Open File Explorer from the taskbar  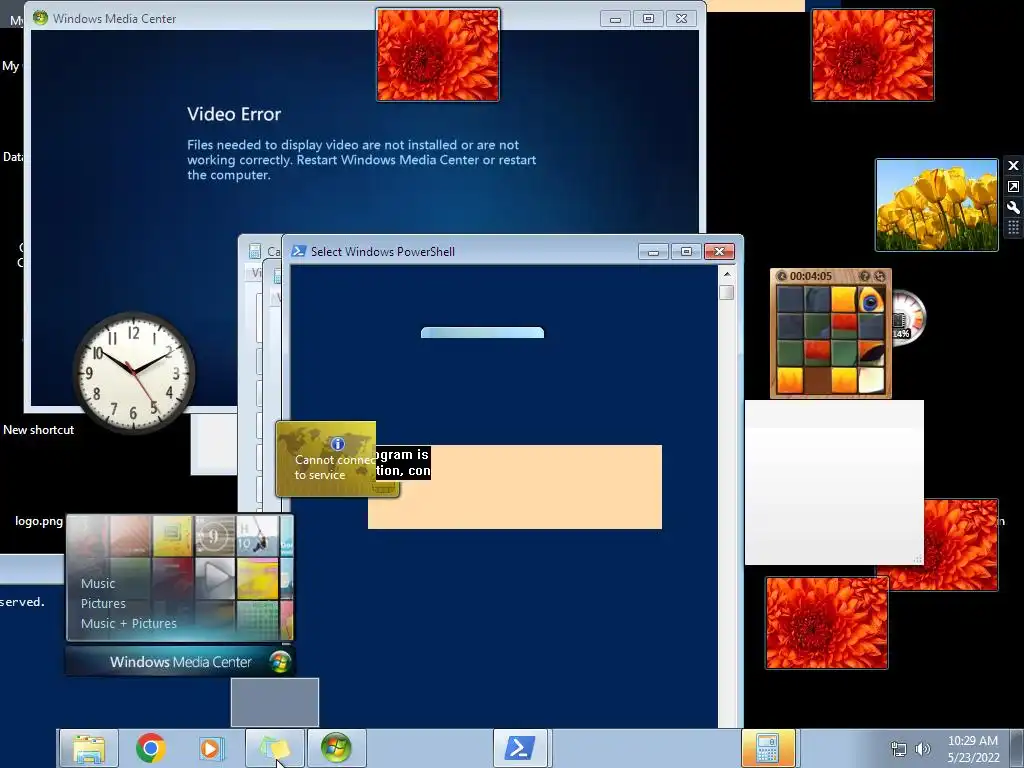(x=89, y=748)
